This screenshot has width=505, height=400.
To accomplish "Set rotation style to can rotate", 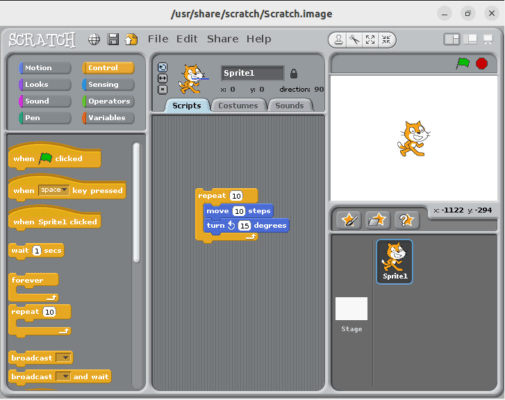I will pyautogui.click(x=163, y=67).
